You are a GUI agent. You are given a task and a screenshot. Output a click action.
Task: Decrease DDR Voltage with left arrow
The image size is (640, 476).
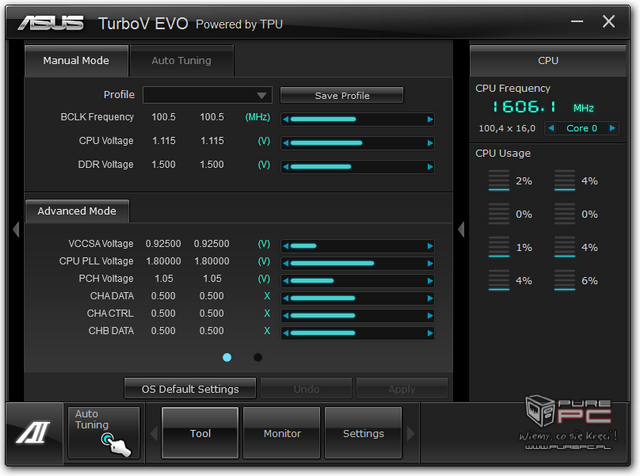click(x=286, y=167)
